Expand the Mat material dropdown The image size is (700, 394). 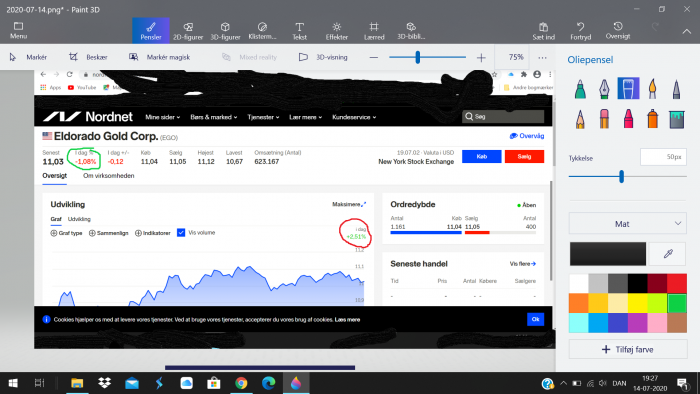click(628, 224)
